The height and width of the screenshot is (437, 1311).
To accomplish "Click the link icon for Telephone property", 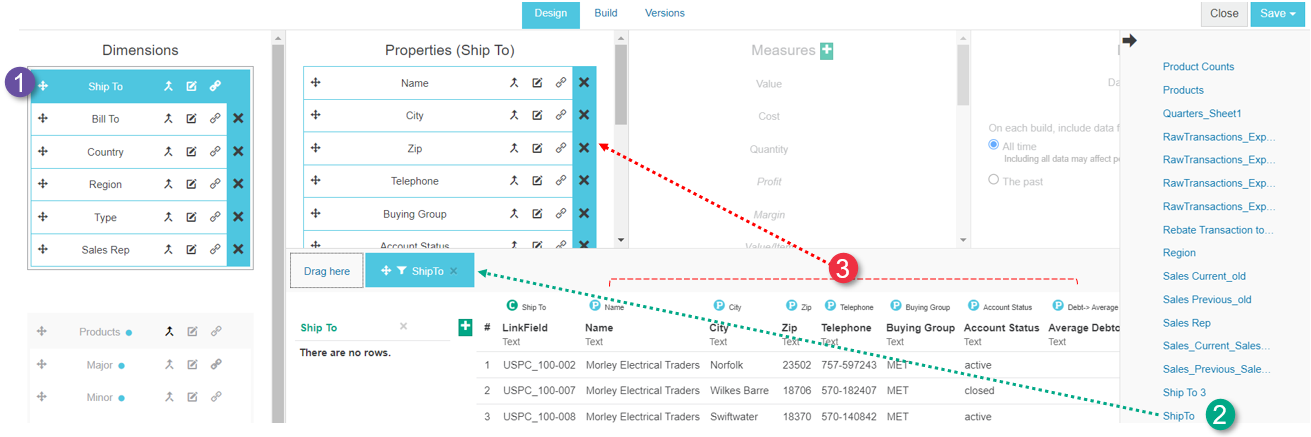I will point(561,181).
